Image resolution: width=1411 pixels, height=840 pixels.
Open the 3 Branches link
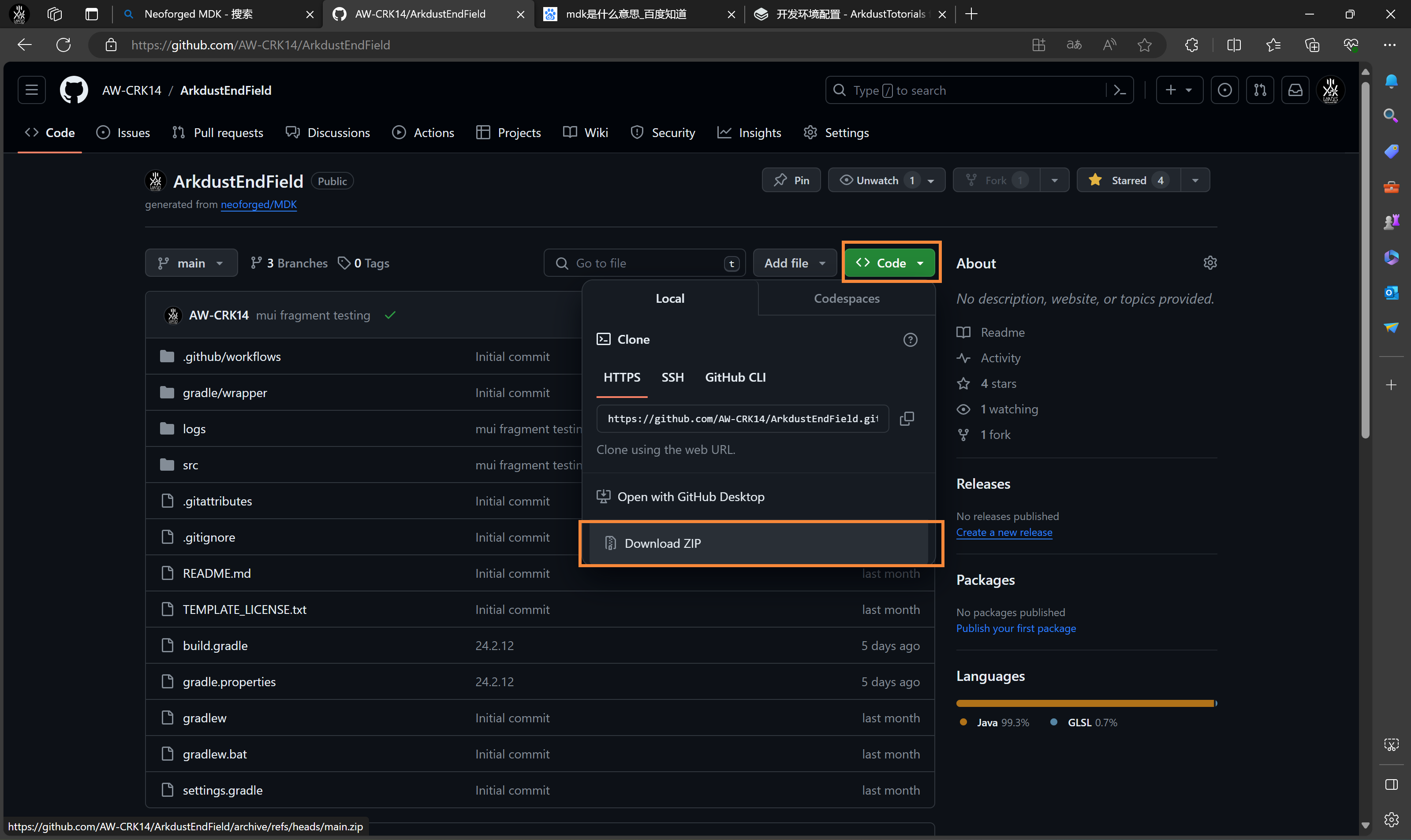click(289, 263)
